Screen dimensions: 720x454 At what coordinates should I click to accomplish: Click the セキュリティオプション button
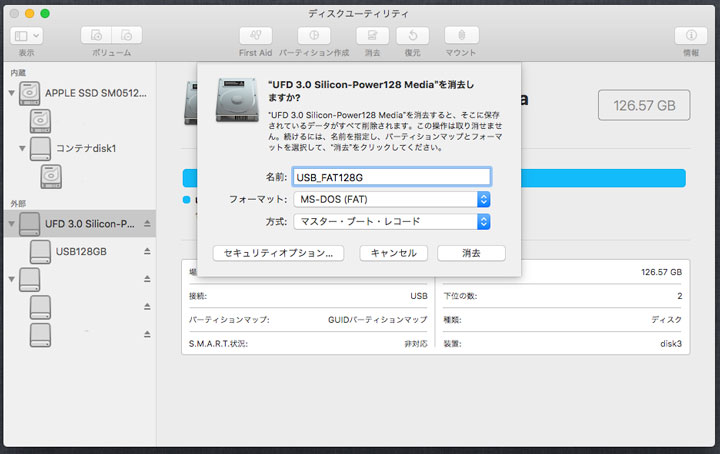click(278, 253)
